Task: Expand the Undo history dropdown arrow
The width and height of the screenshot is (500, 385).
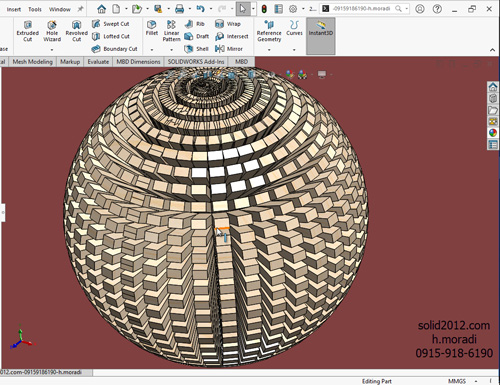Action: tap(211, 9)
